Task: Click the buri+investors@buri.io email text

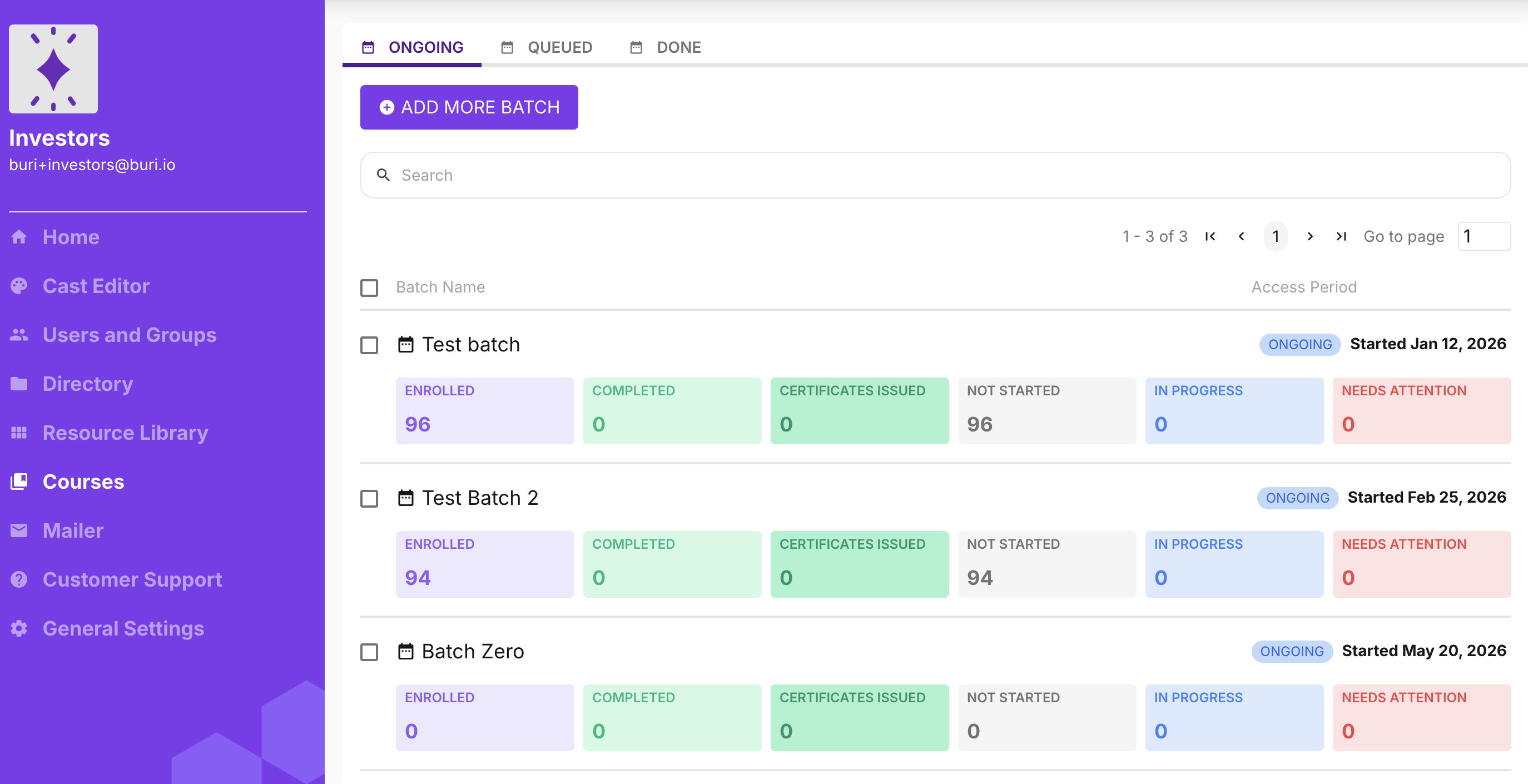Action: tap(92, 165)
